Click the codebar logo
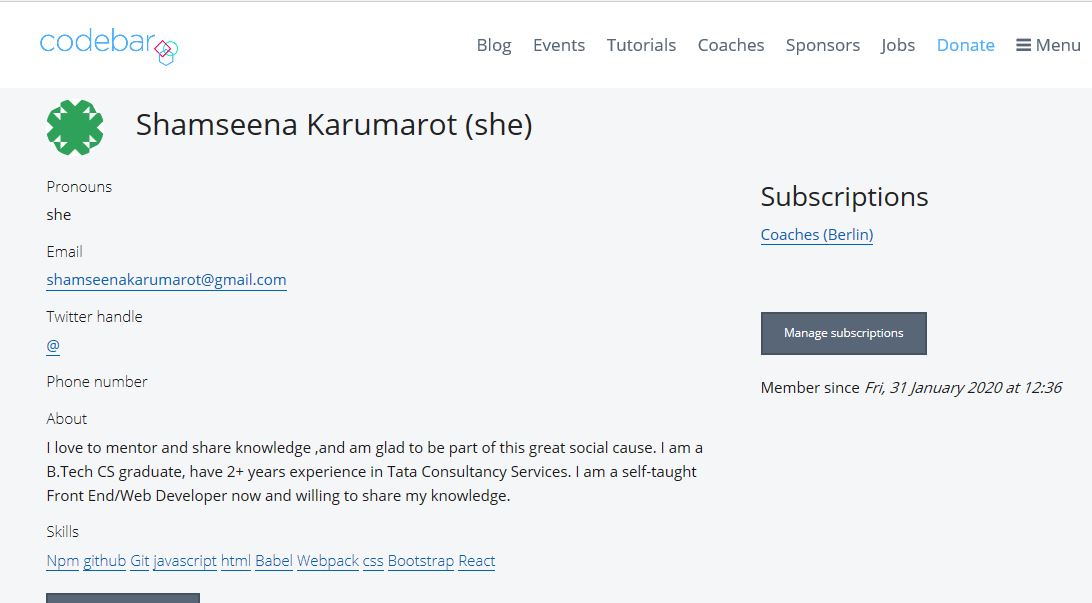1092x603 pixels. (109, 46)
